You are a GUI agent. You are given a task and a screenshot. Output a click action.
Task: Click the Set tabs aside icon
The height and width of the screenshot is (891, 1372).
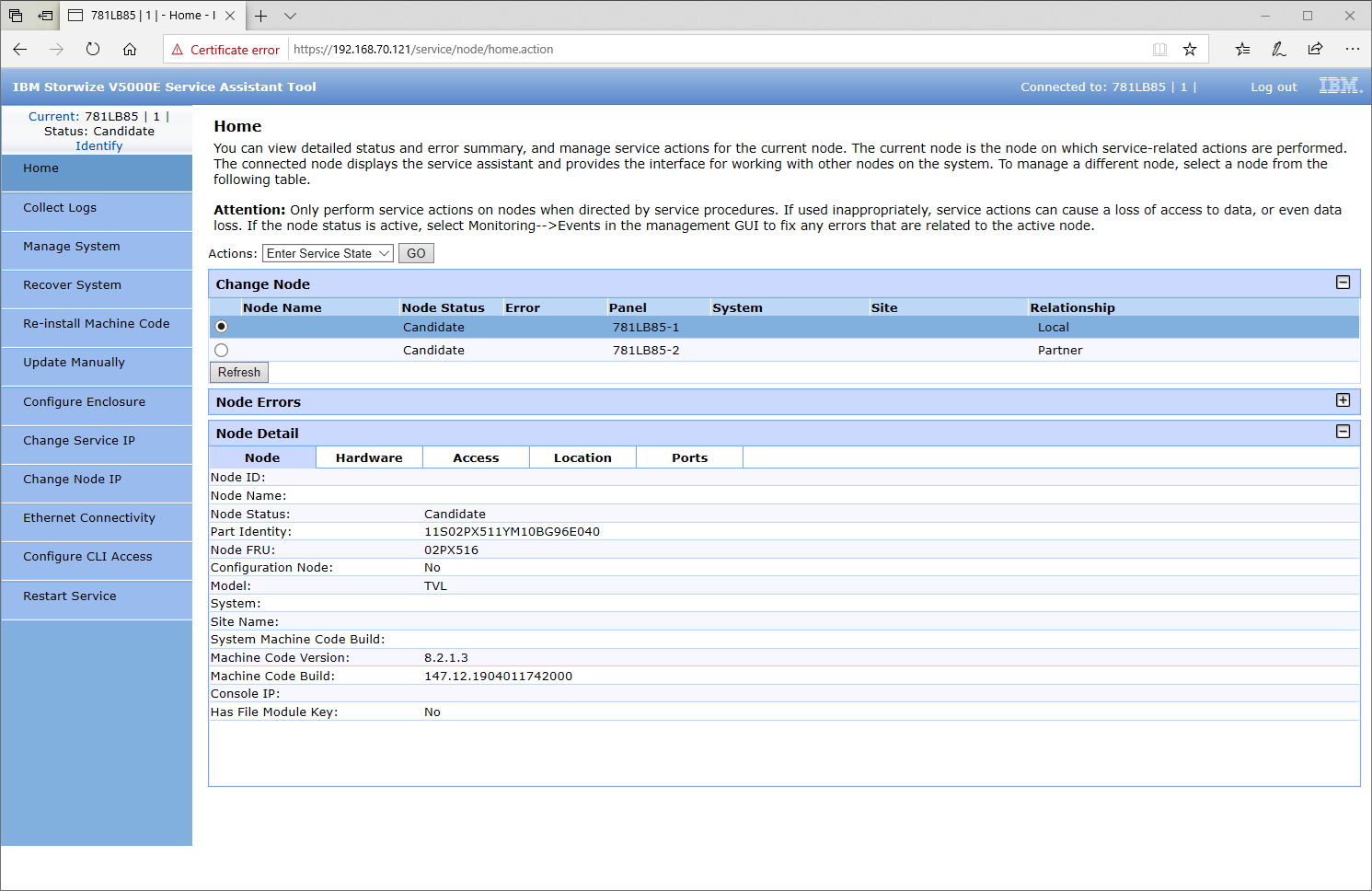point(45,16)
